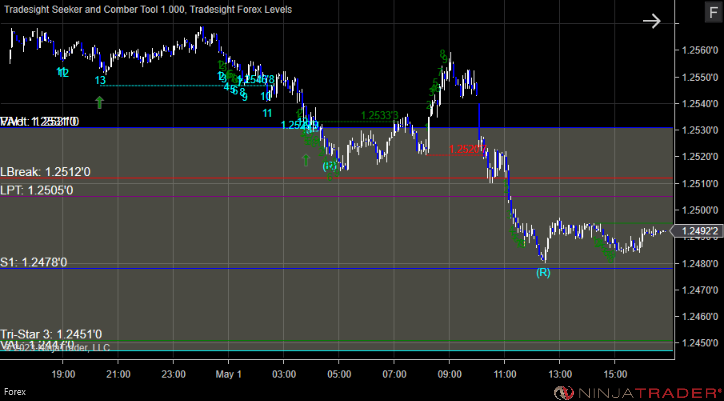This screenshot has height=401, width=724.
Task: Click the right-pointing arrow icon at the top of the chart
Action: click(652, 21)
